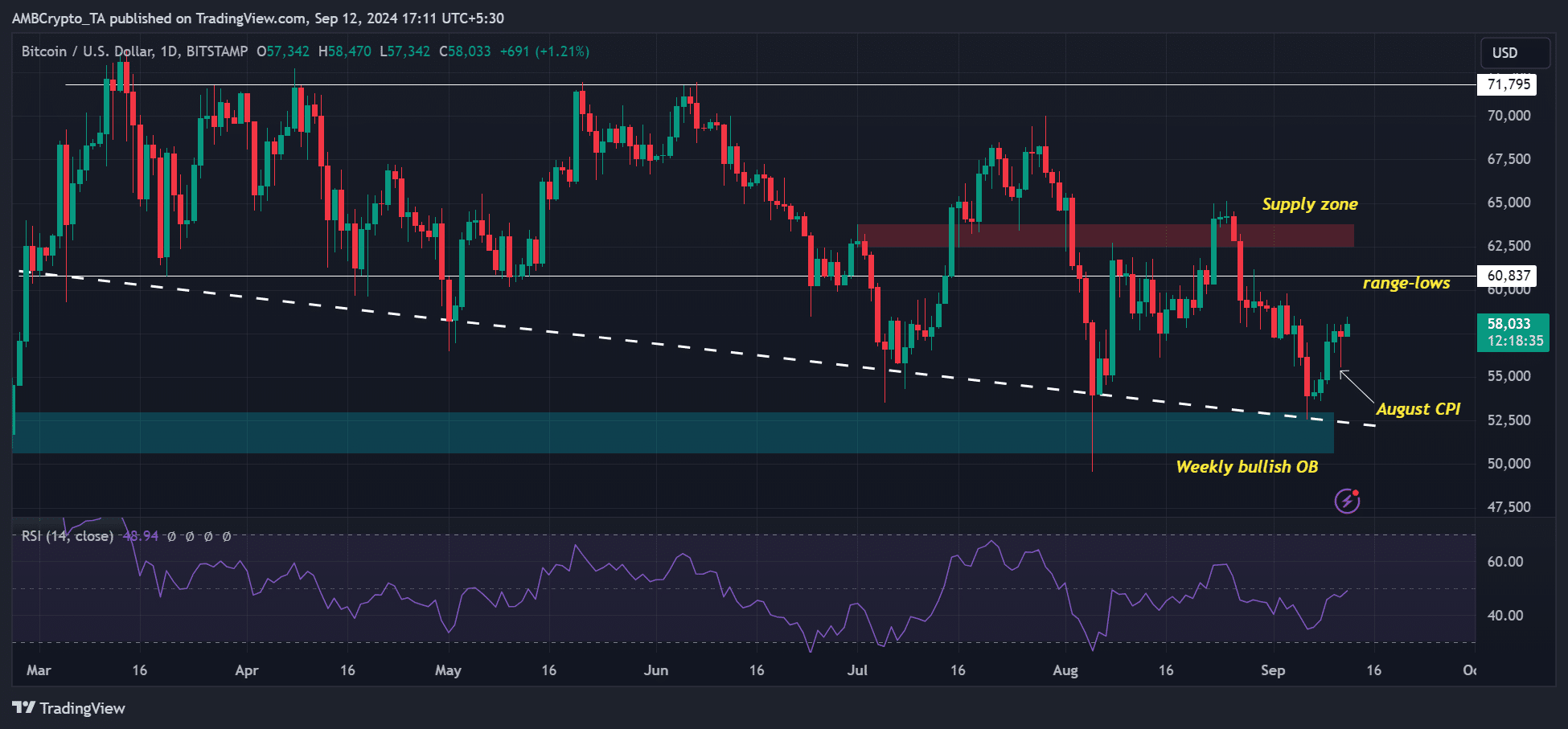This screenshot has width=1568, height=729.
Task: Click the 71,795 price label
Action: coord(1508,84)
